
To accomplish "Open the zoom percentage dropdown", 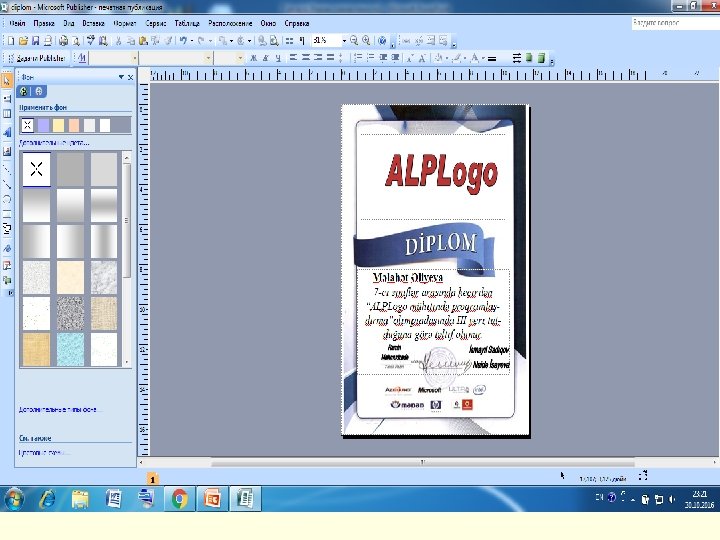I will click(344, 41).
